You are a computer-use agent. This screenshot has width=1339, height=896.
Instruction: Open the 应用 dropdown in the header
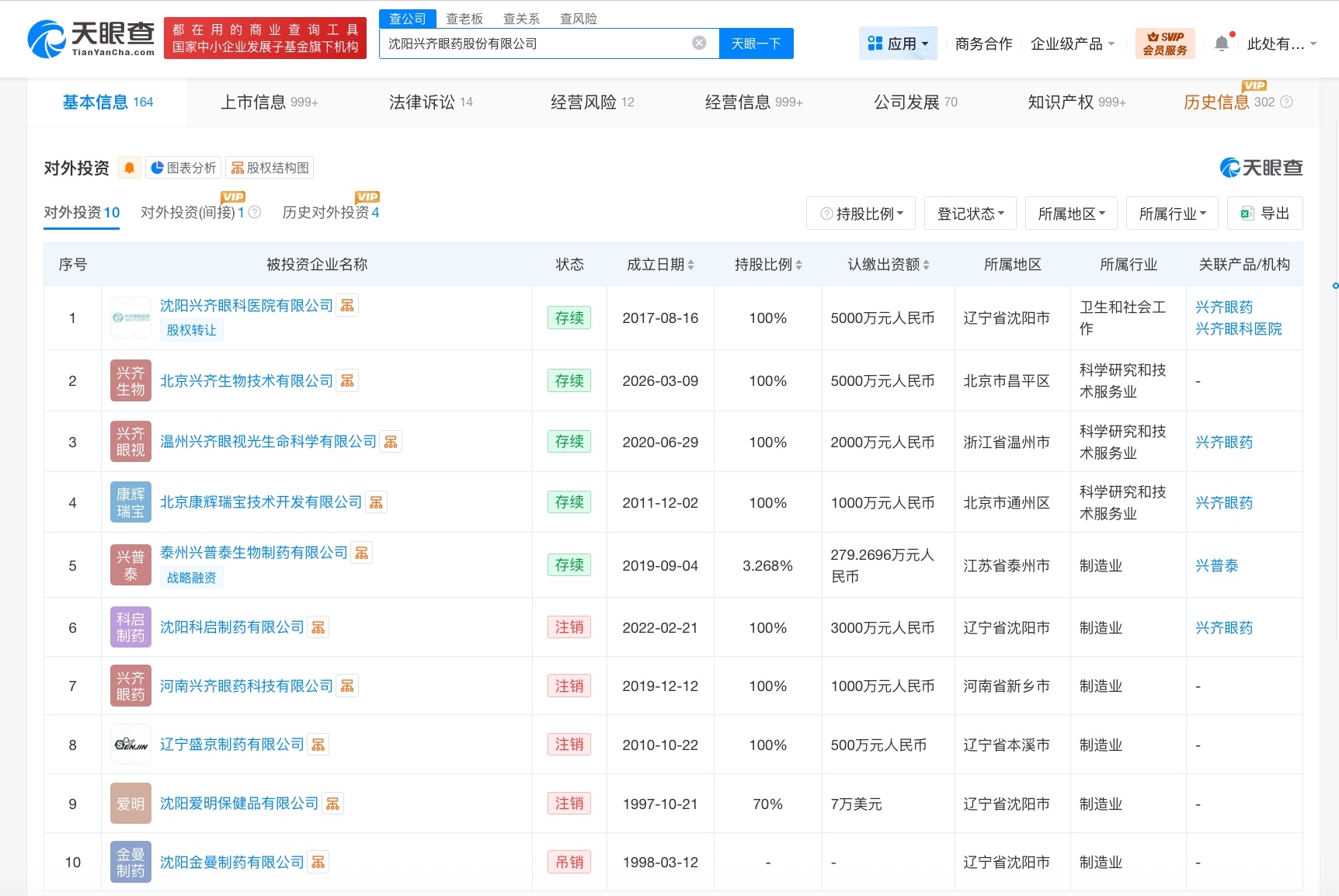tap(898, 43)
